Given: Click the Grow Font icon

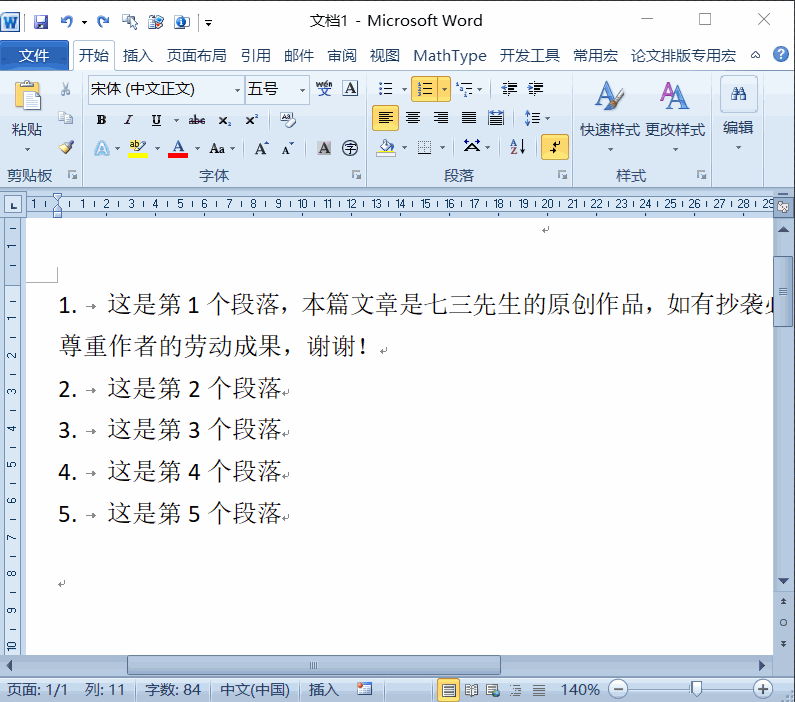Looking at the screenshot, I should [261, 149].
